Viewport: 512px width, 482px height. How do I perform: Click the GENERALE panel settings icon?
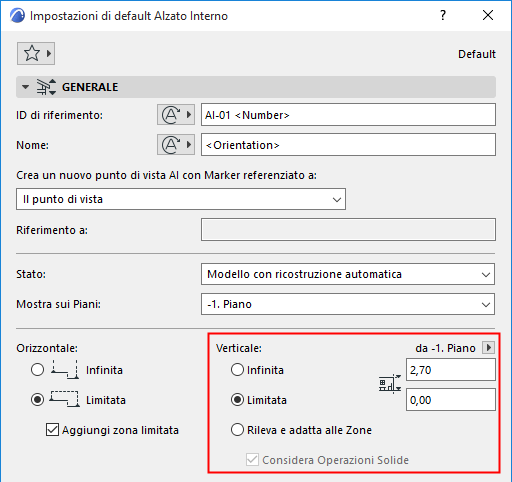coord(46,87)
